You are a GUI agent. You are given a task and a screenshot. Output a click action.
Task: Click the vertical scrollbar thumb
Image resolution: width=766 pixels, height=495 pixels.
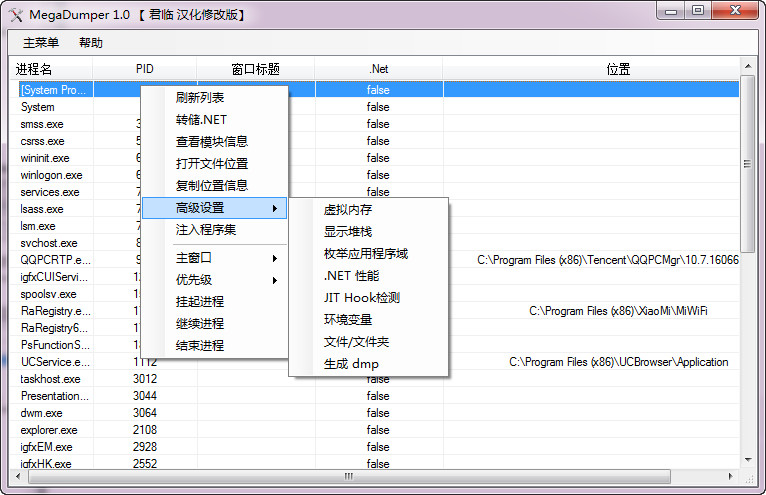747,164
